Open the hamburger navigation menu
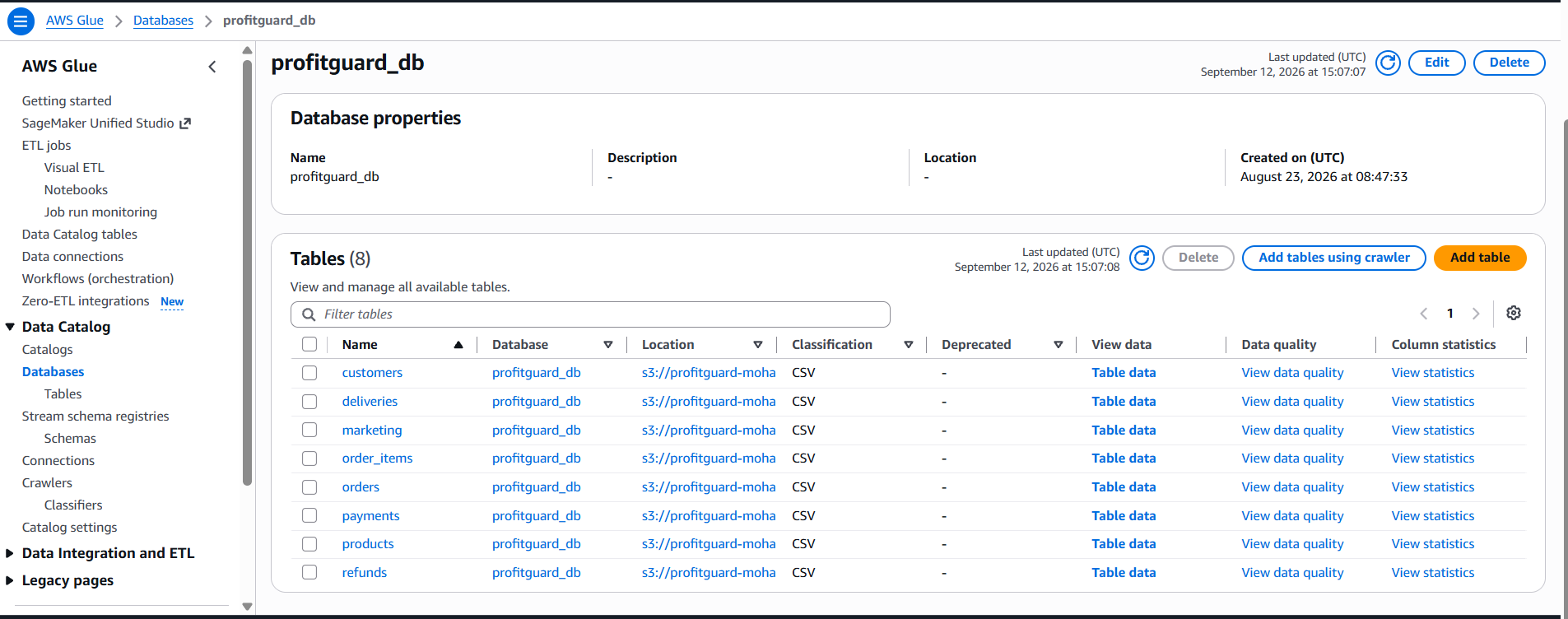The height and width of the screenshot is (619, 1568). coord(21,21)
